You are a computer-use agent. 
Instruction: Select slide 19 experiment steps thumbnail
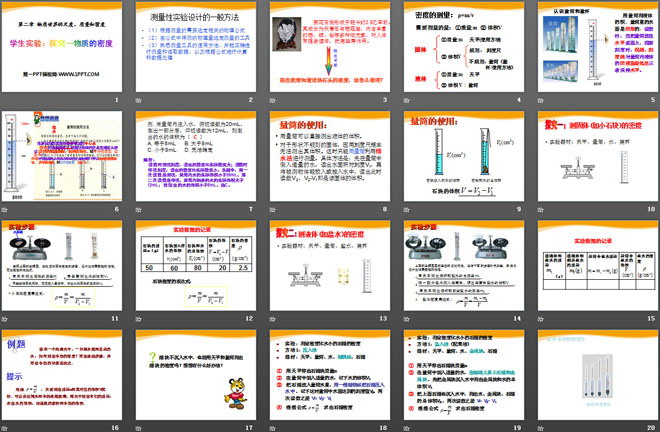464,375
